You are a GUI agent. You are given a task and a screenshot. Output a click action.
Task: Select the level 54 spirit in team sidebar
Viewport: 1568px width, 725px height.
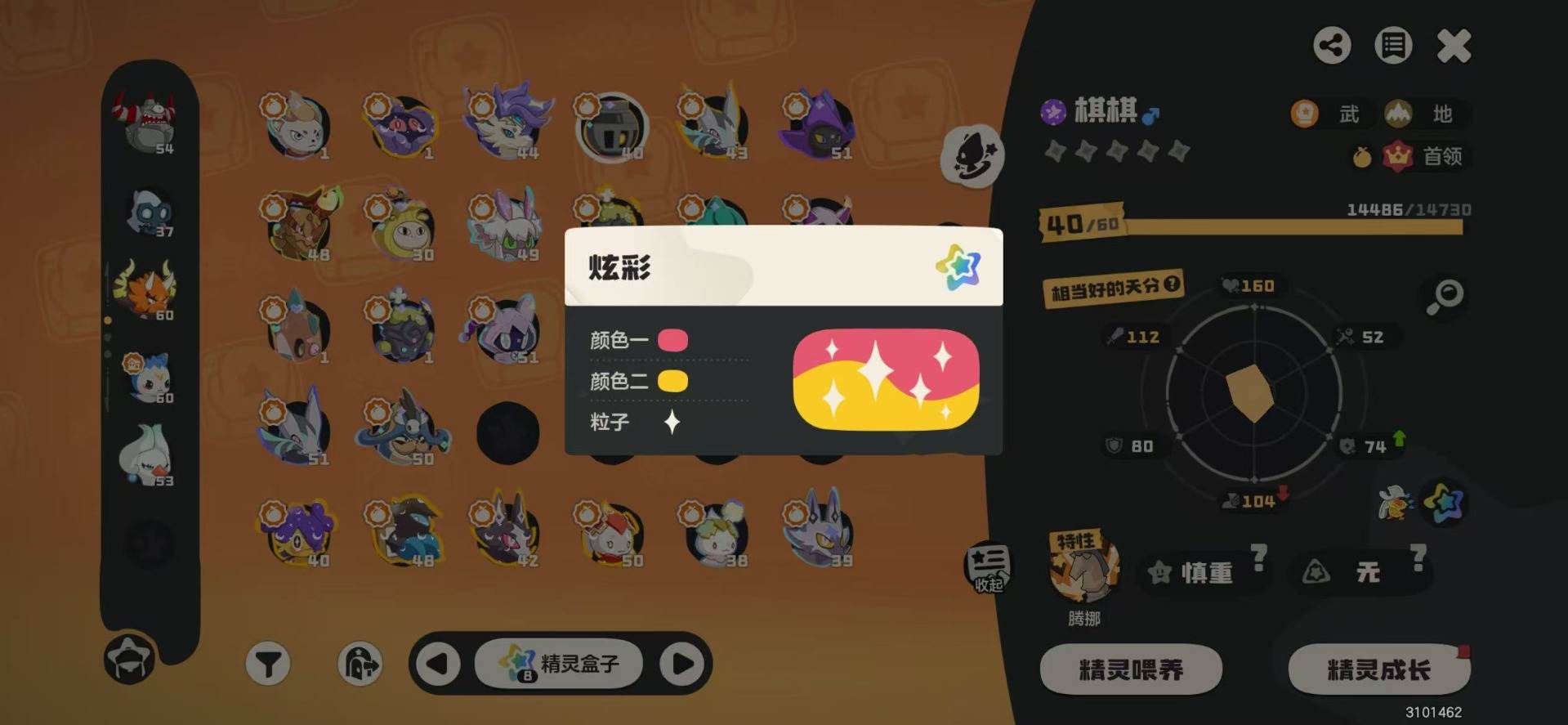point(147,123)
